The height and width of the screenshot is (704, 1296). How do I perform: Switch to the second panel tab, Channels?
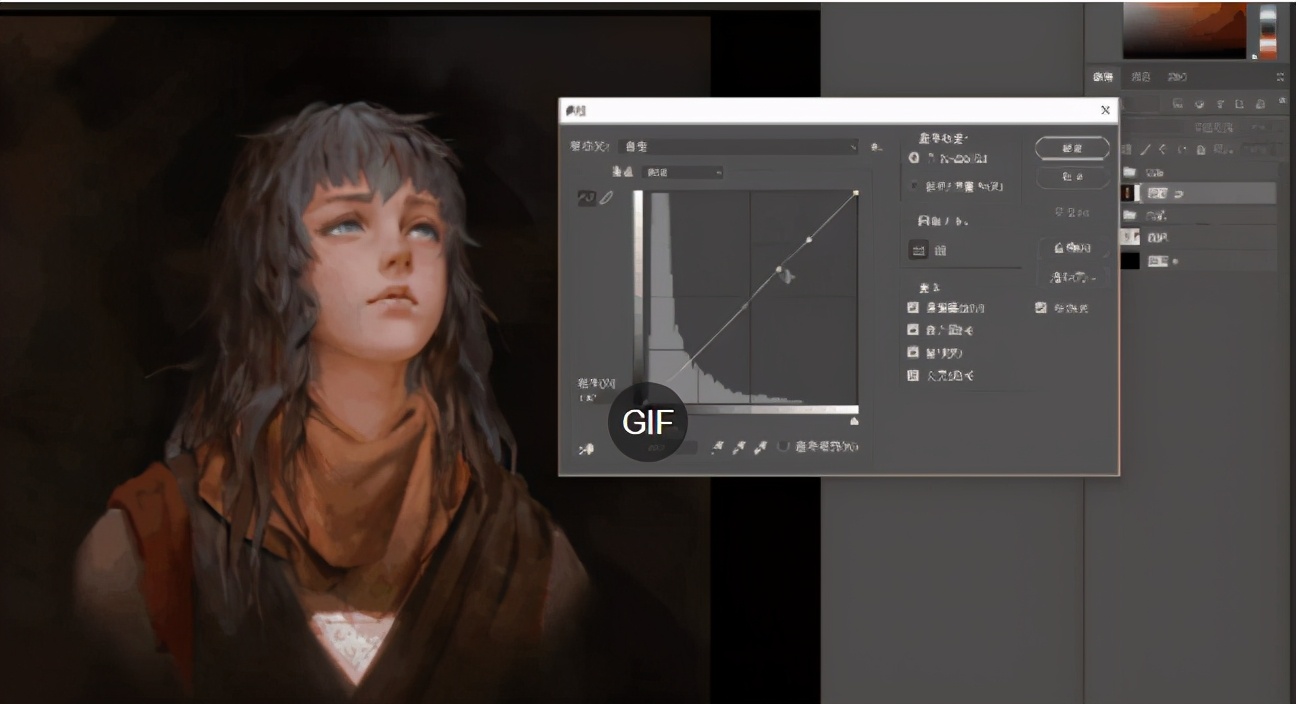coord(1141,77)
